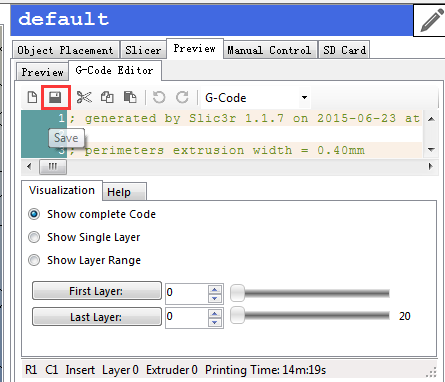Switch to the inner Preview sub-tab
Screen dimensions: 445x382
42,72
